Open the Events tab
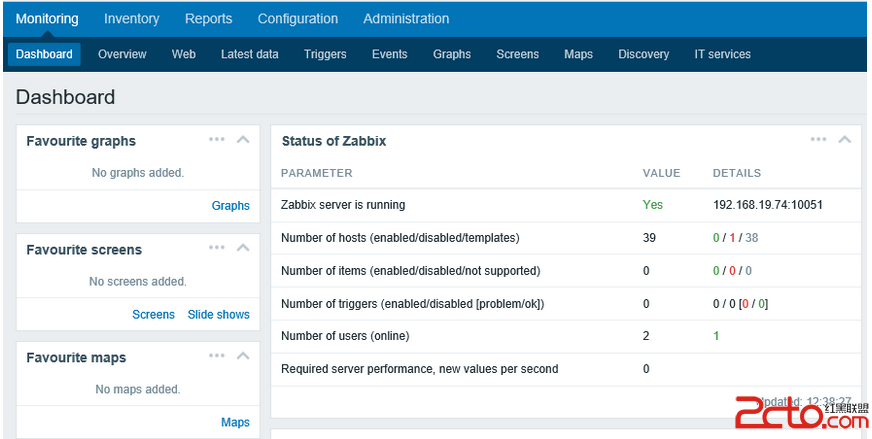872x439 pixels. click(x=389, y=54)
